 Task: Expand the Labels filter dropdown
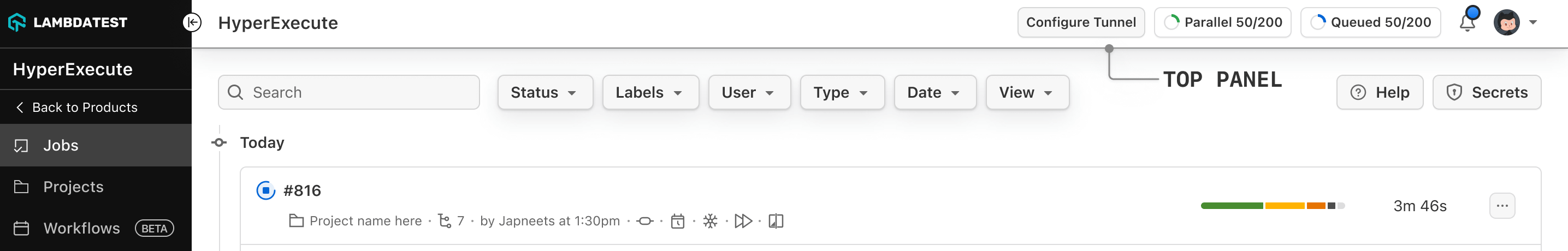[649, 92]
